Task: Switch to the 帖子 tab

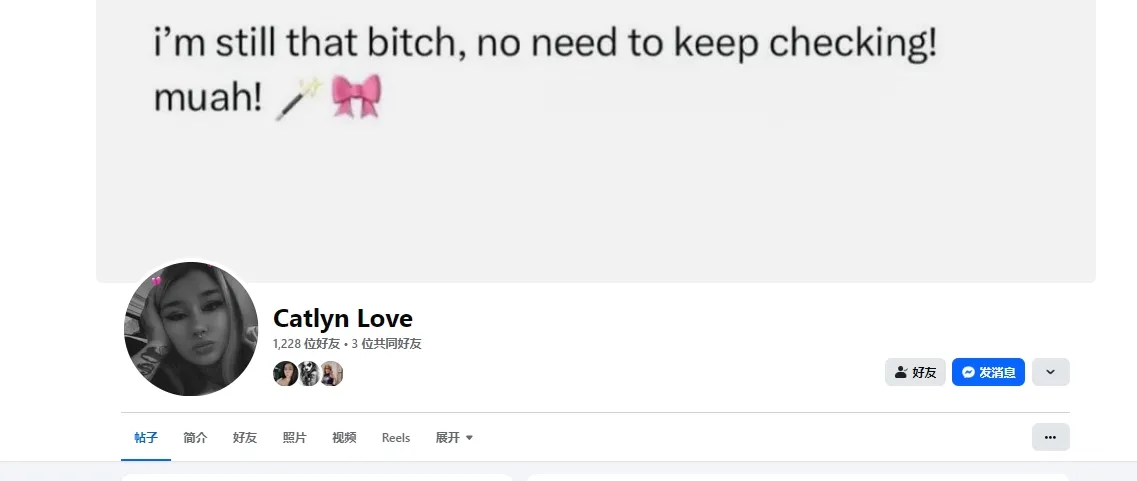Action: [146, 438]
